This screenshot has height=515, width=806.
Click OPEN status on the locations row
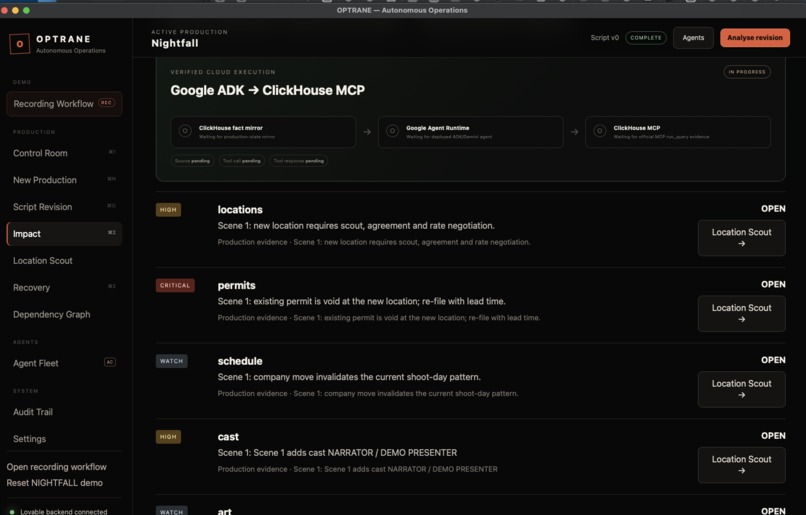773,209
